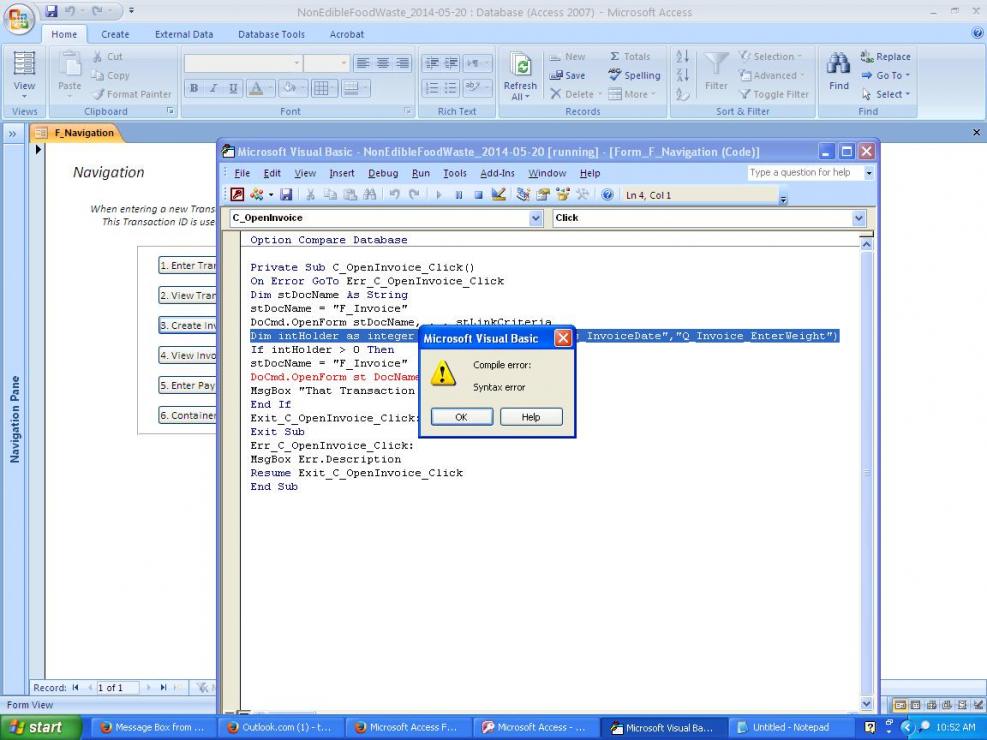Open the C_OpenInvoice object dropdown

[536, 218]
